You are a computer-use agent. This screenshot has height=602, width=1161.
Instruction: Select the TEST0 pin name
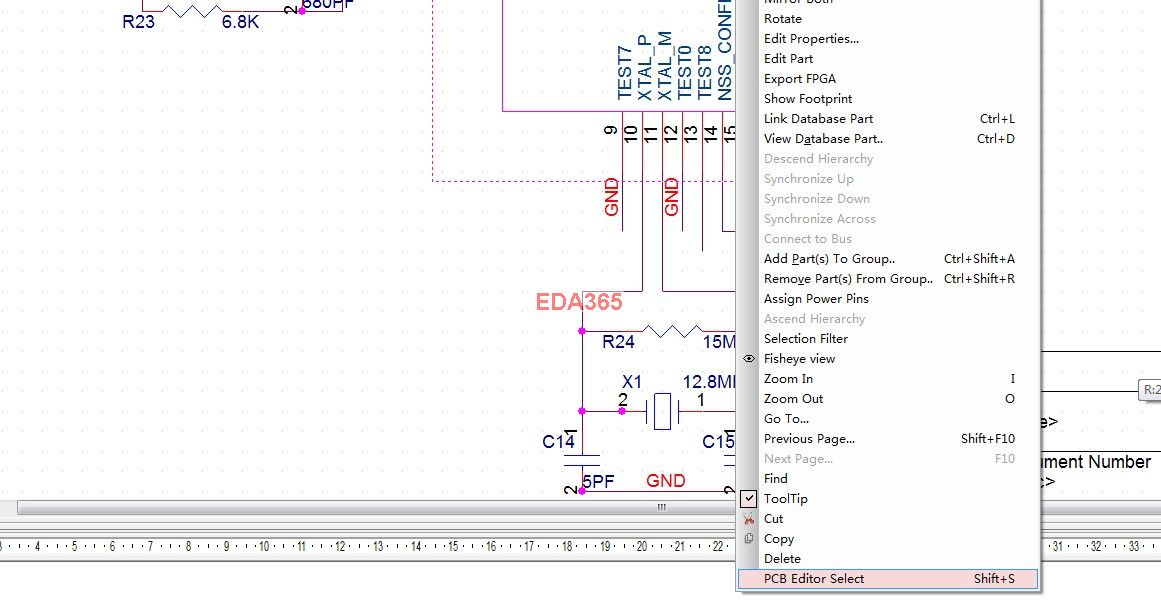click(685, 73)
